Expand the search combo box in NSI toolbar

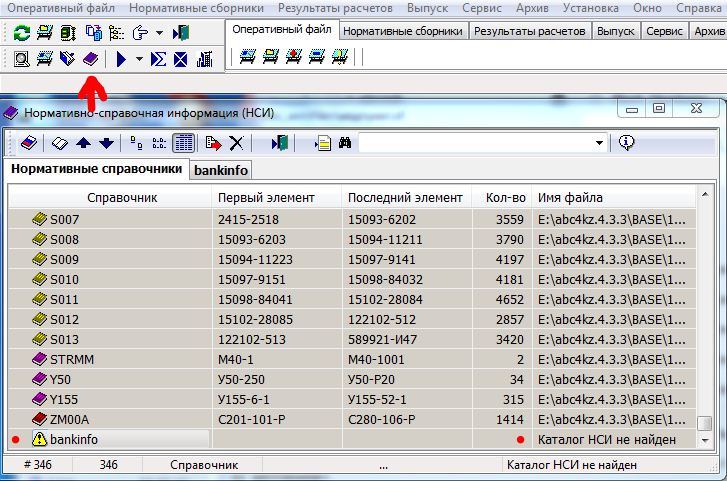coord(599,143)
